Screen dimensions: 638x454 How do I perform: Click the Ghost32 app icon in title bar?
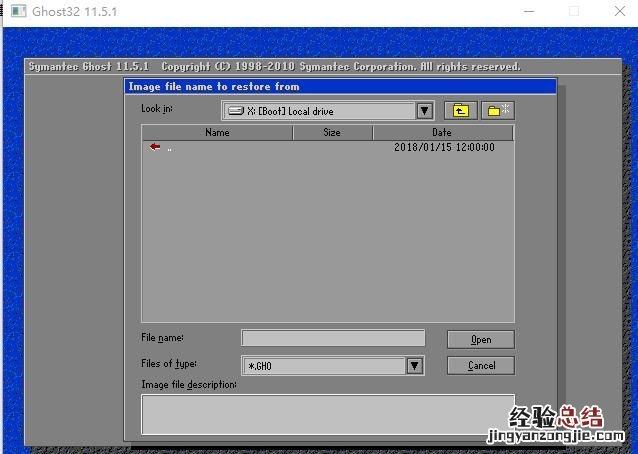pyautogui.click(x=19, y=11)
